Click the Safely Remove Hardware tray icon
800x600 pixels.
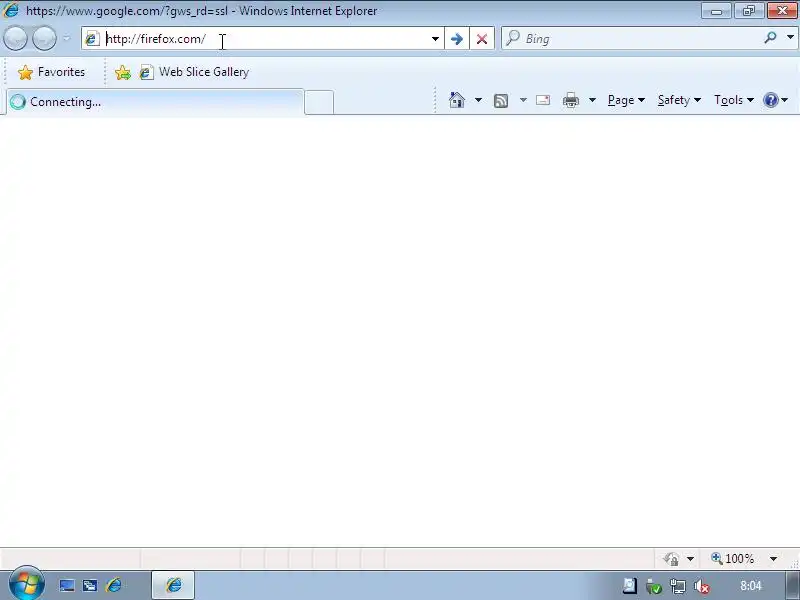pyautogui.click(x=653, y=586)
